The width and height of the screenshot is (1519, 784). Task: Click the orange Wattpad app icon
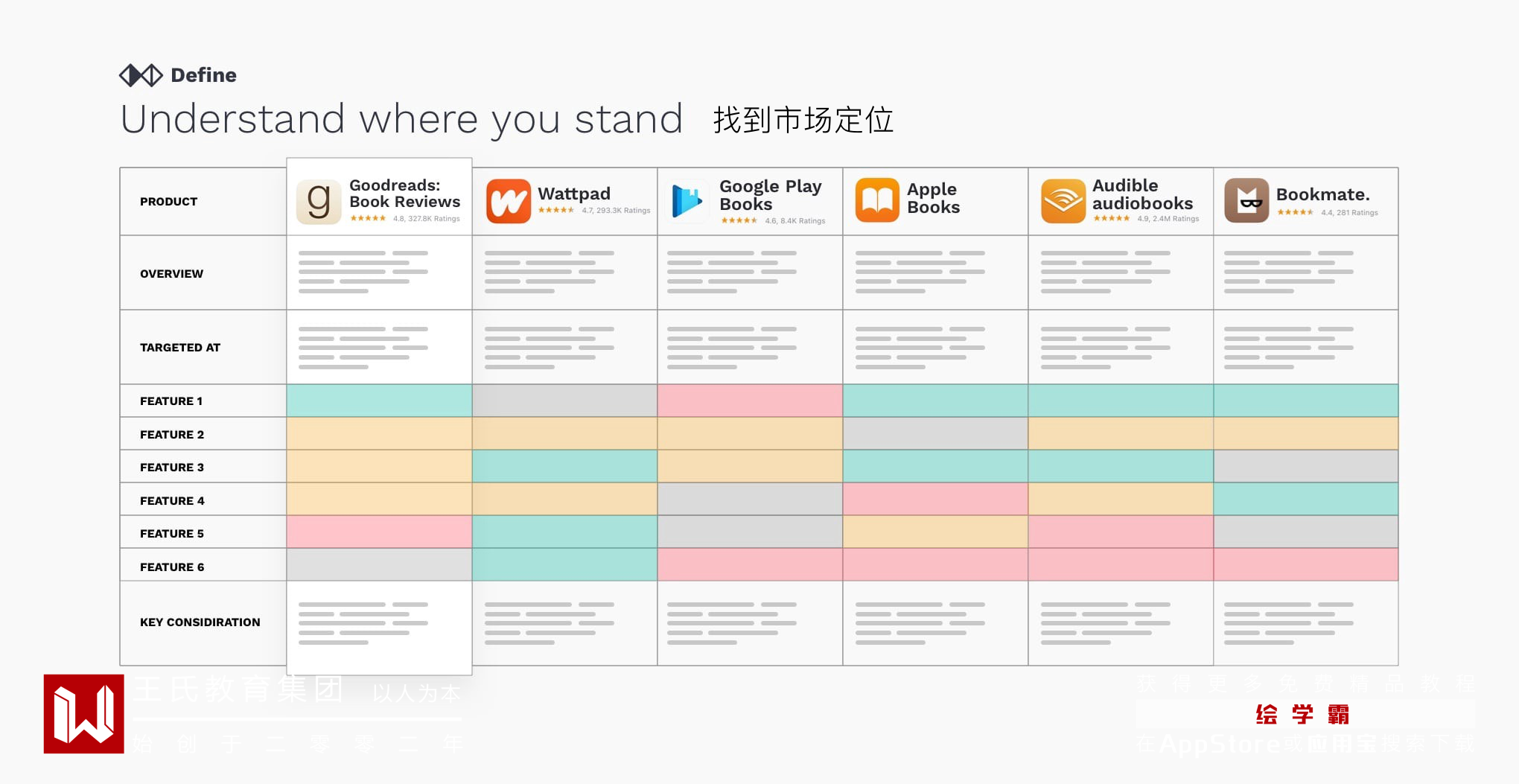509,201
